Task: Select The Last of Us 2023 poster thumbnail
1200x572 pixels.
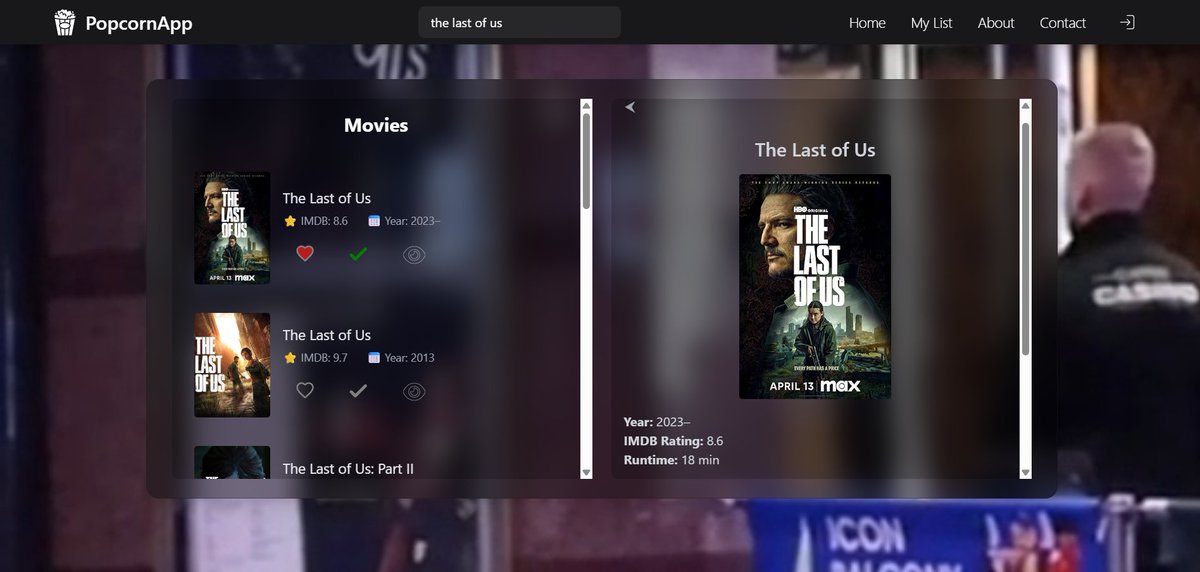Action: [x=232, y=228]
